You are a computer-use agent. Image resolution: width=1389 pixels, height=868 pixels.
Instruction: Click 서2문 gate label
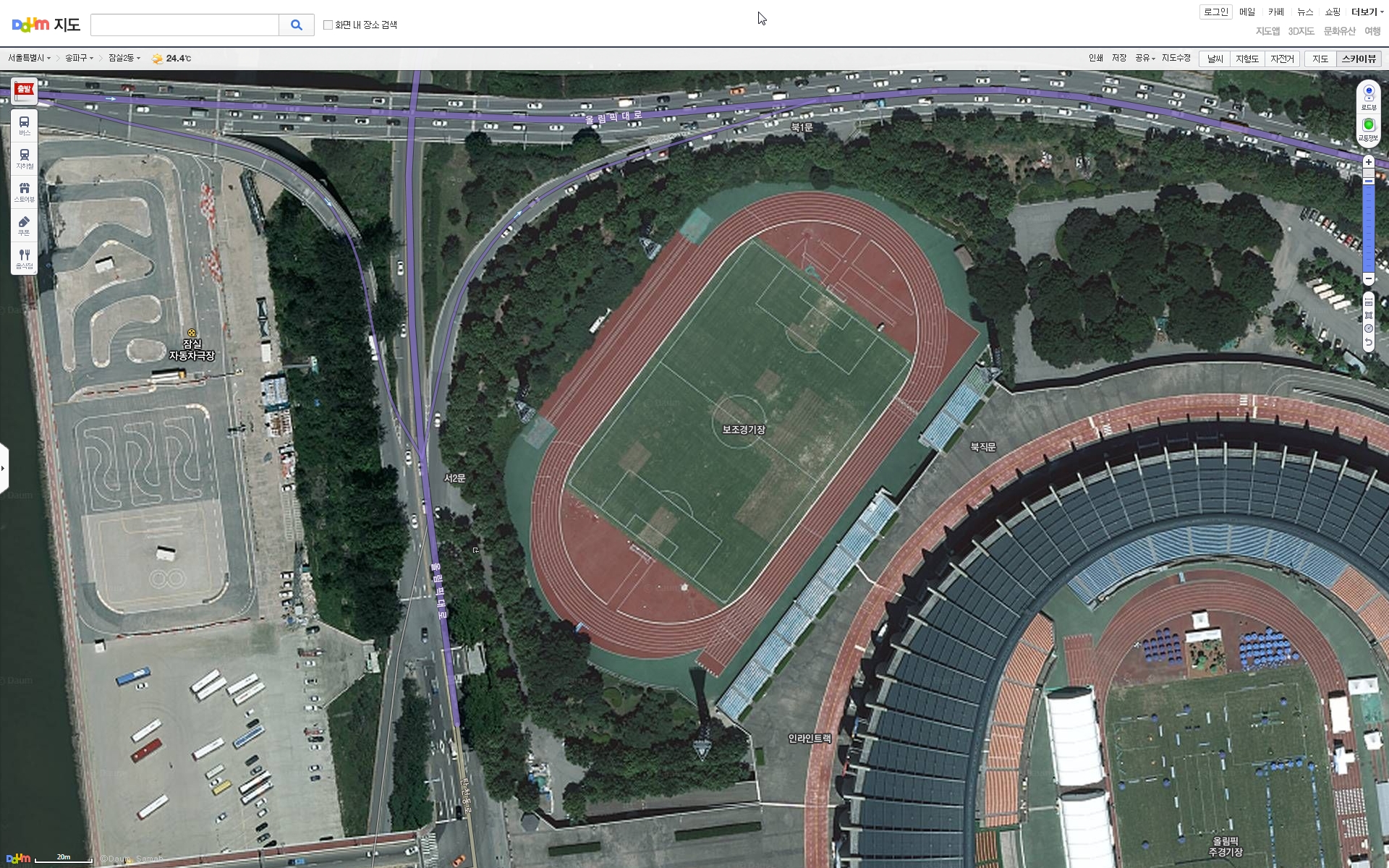pyautogui.click(x=454, y=478)
